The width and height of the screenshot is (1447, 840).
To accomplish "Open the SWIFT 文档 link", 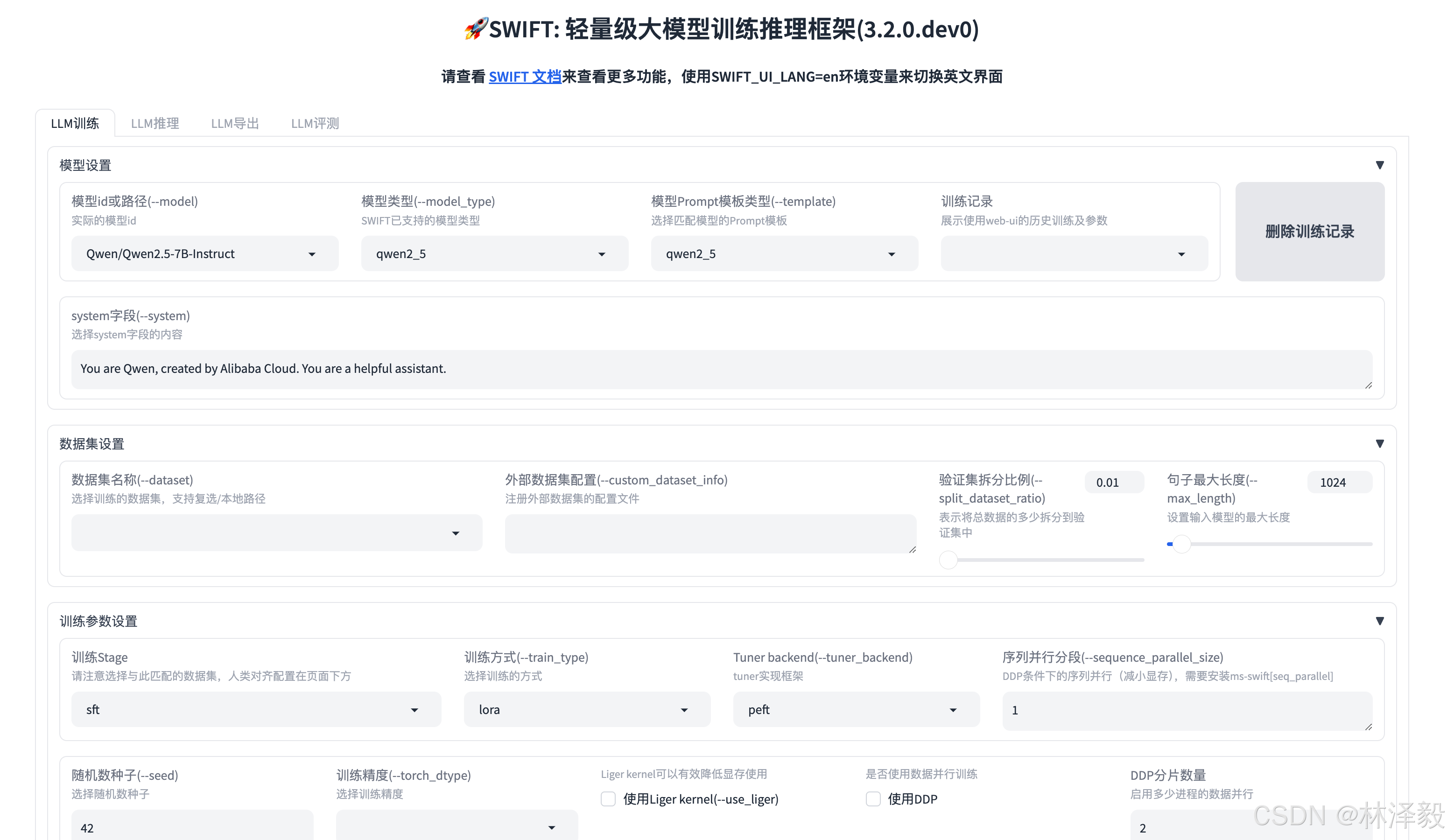I will 524,77.
